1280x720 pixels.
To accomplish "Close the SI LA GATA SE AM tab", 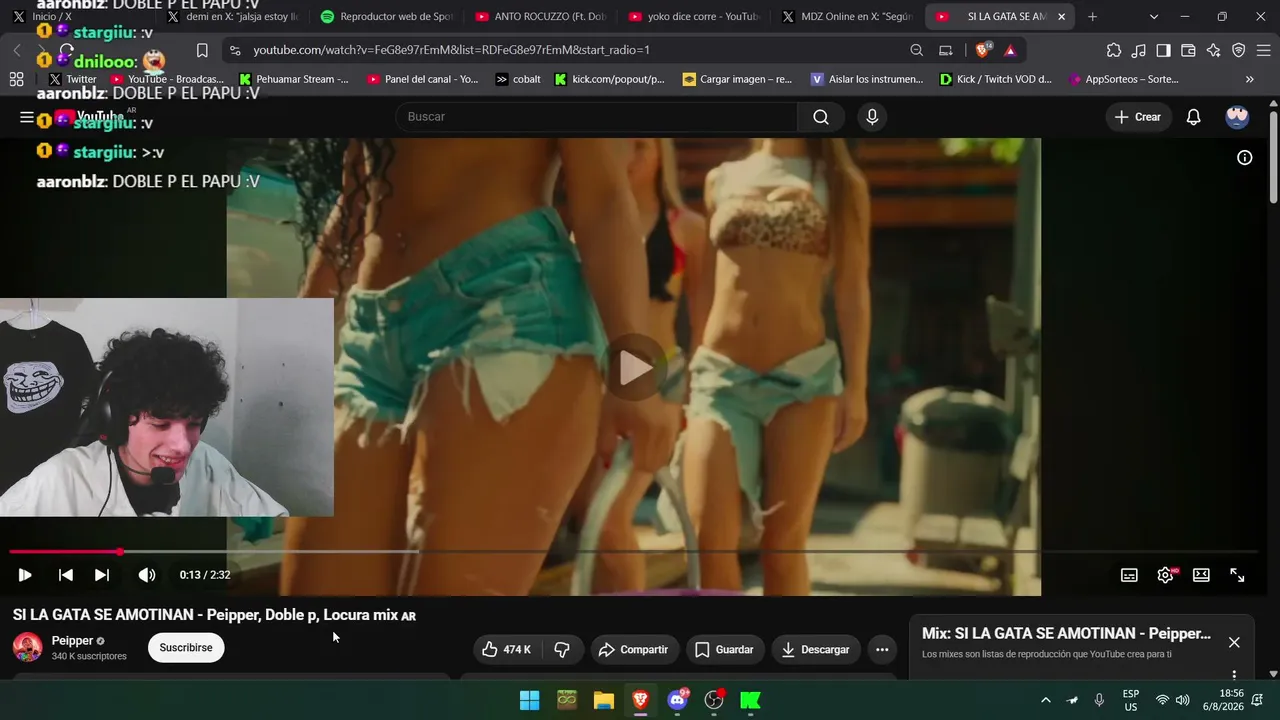I will click(1061, 17).
